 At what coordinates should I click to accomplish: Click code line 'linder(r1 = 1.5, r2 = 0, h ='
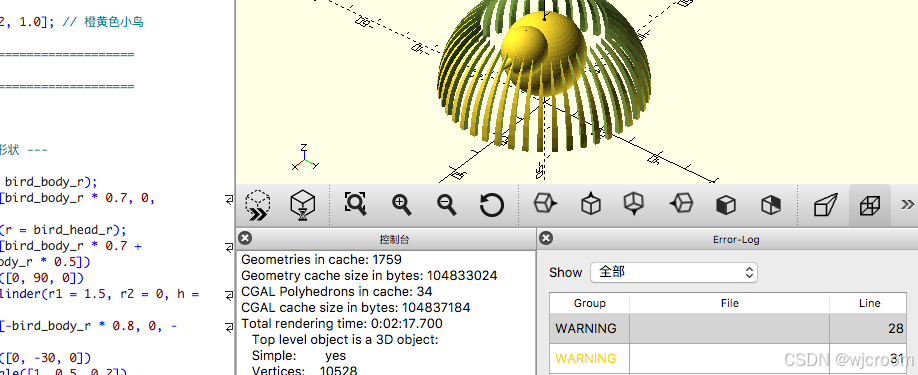pyautogui.click(x=100, y=294)
